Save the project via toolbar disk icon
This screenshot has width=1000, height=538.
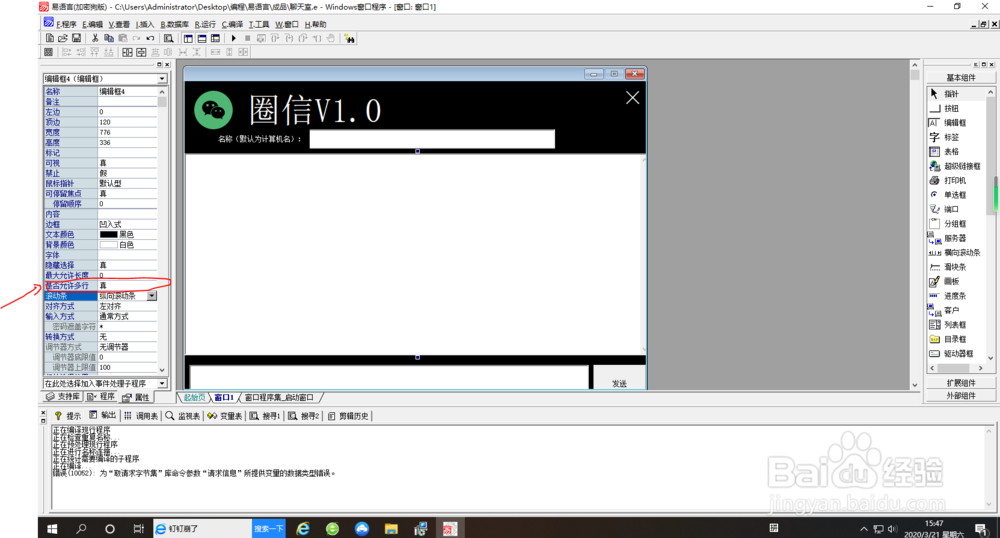pos(76,38)
